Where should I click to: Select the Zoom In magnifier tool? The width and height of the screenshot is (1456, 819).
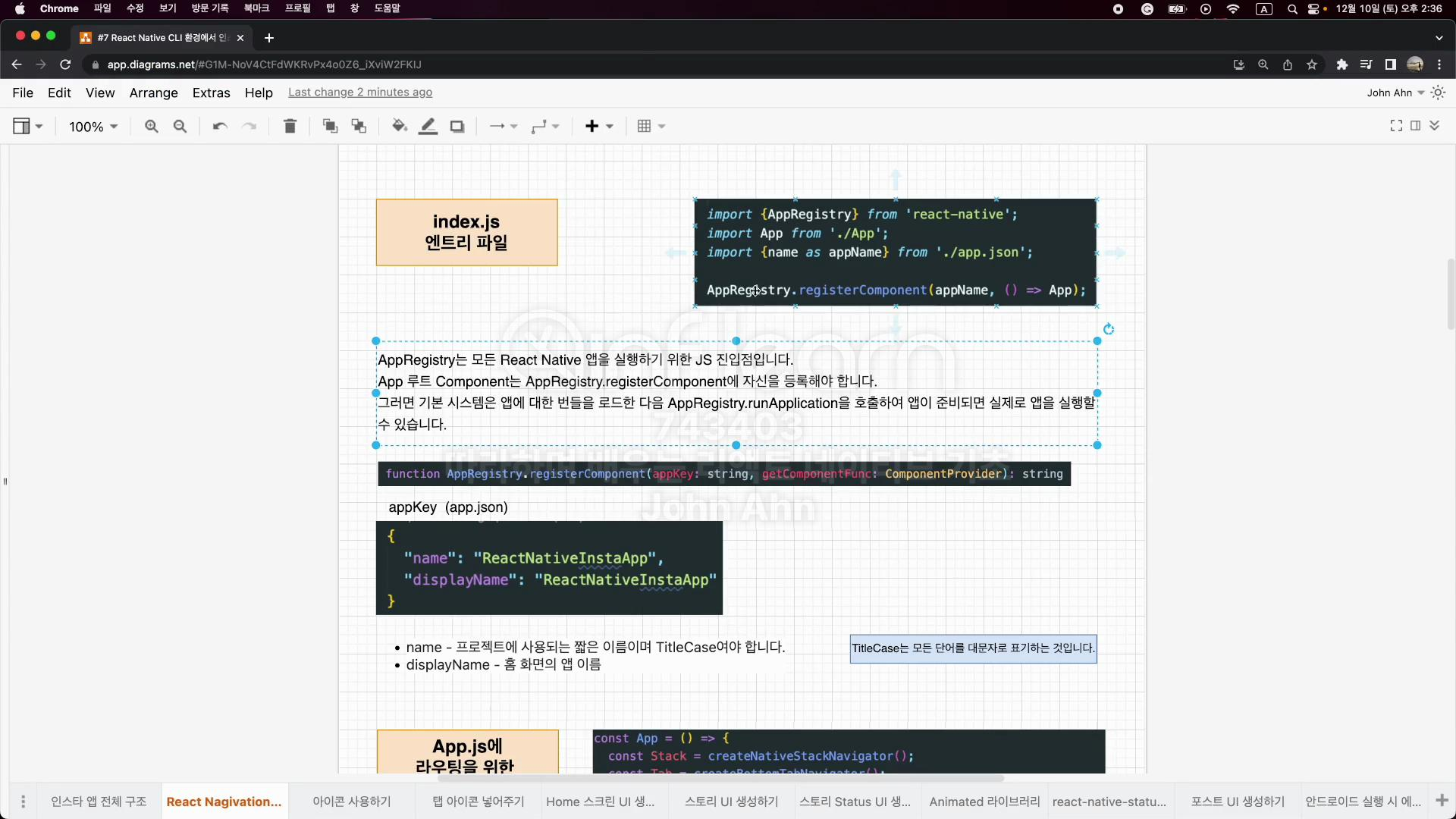[152, 127]
